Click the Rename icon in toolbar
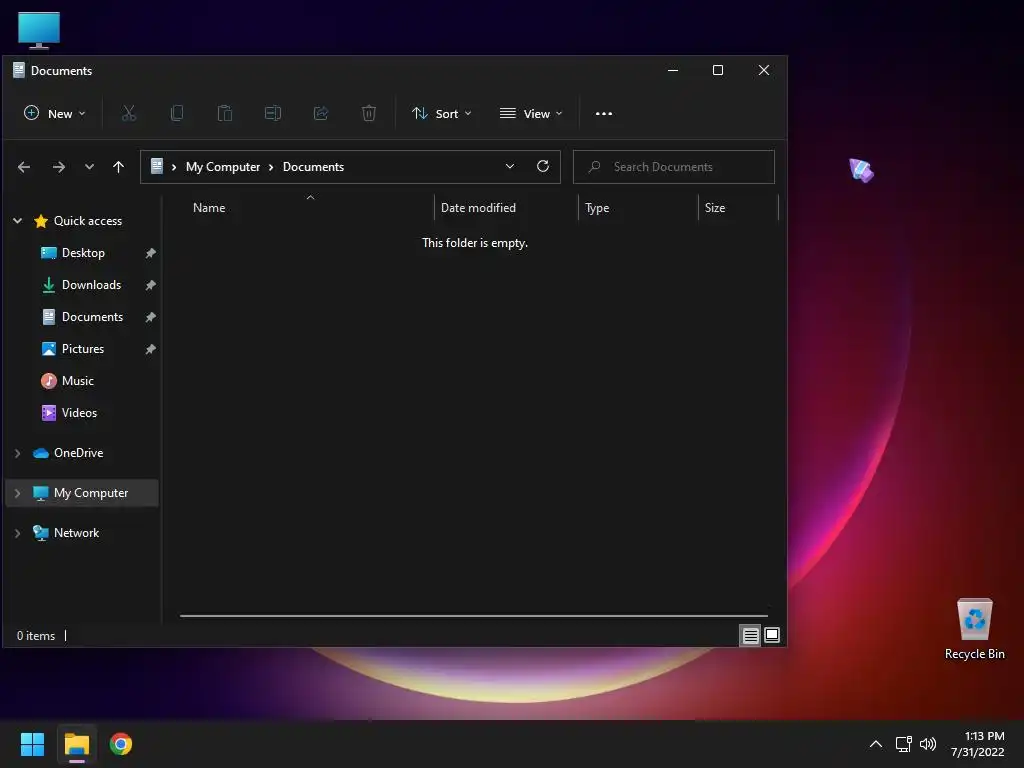Screen dimensions: 1024x768 point(272,114)
